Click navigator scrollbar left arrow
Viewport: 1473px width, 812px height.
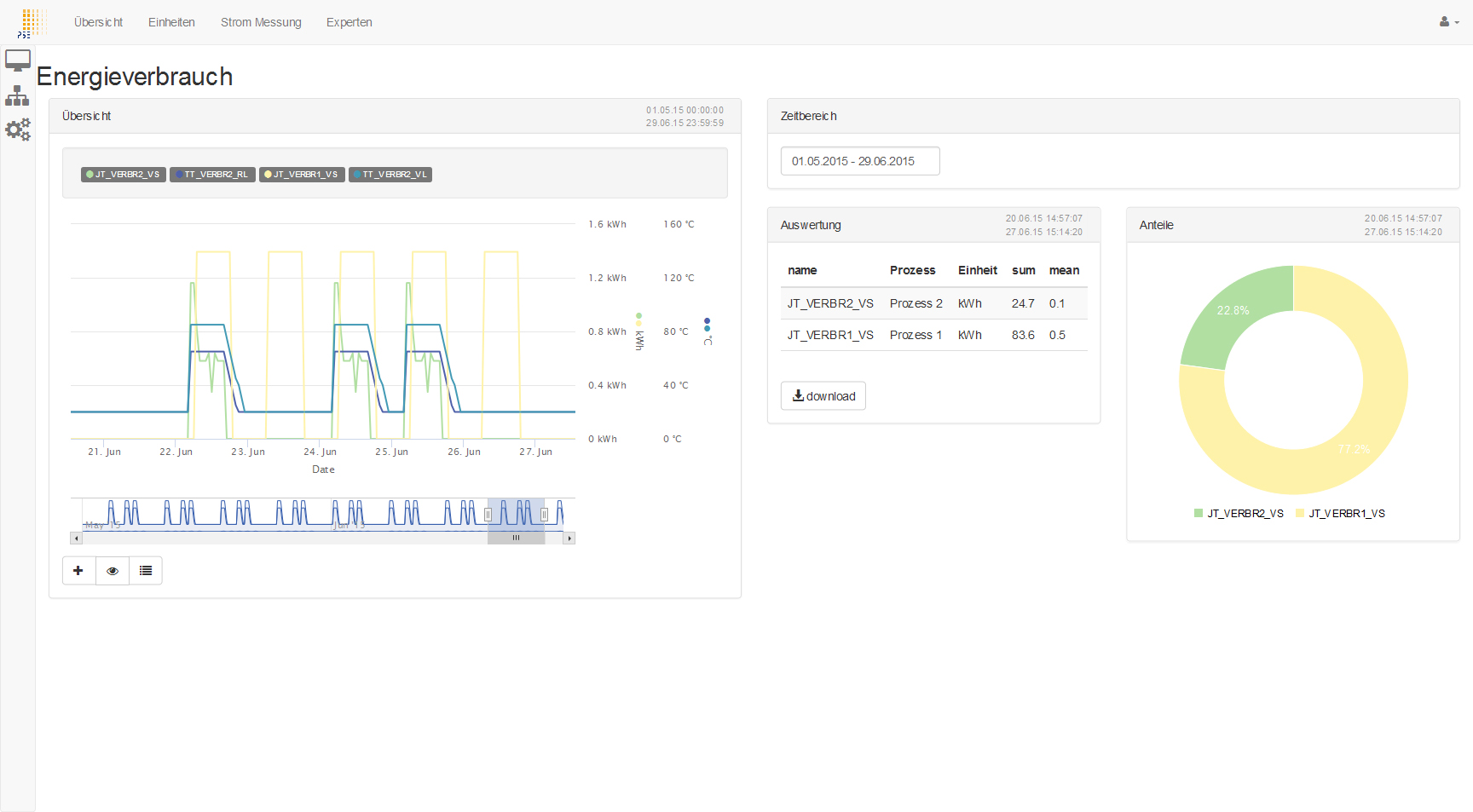[76, 538]
